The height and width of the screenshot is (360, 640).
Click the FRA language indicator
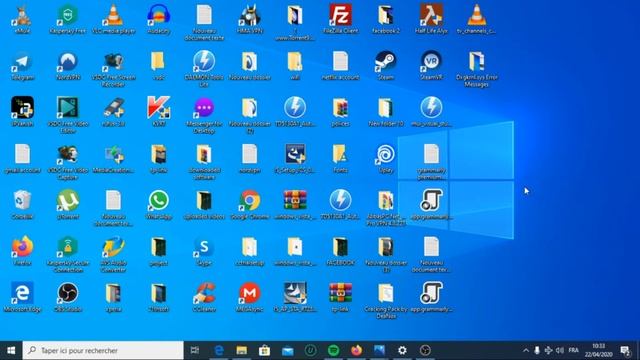(573, 350)
